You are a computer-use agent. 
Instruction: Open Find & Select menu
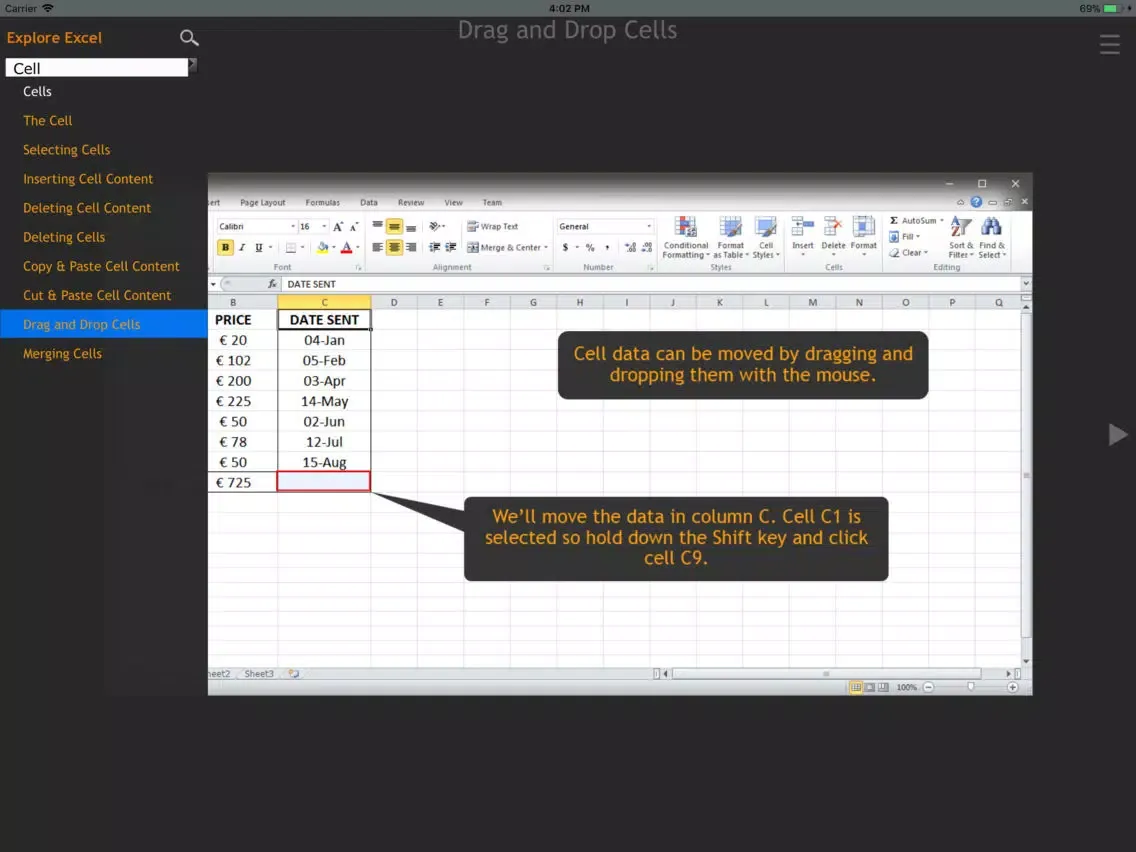[992, 238]
